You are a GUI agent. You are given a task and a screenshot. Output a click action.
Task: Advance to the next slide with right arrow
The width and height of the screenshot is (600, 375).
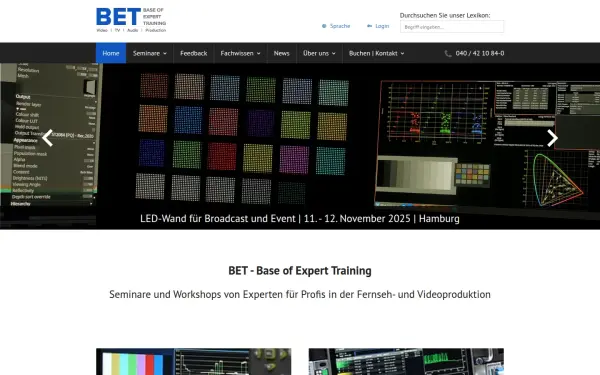(552, 138)
